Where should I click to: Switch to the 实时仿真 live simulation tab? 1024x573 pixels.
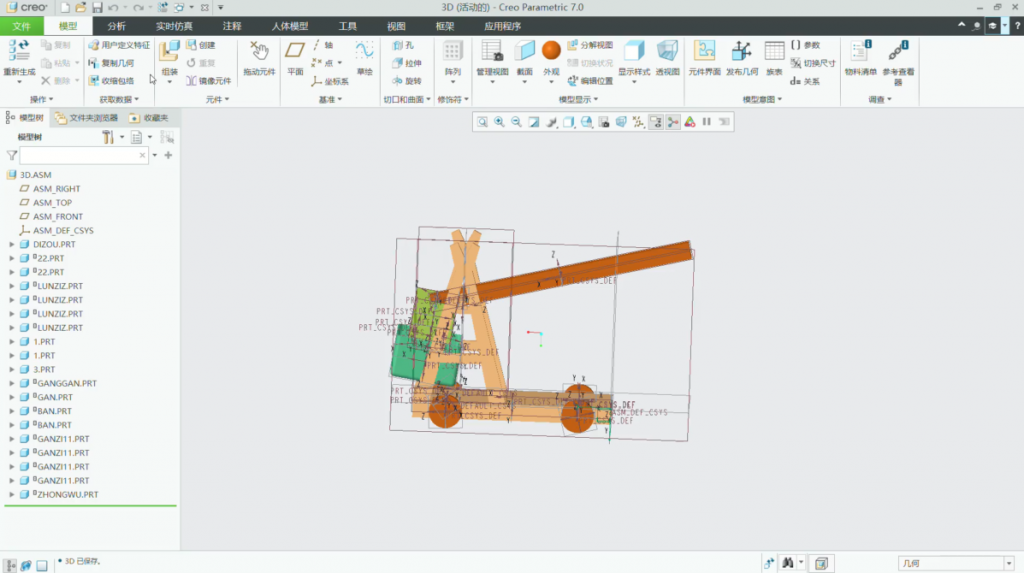click(174, 26)
